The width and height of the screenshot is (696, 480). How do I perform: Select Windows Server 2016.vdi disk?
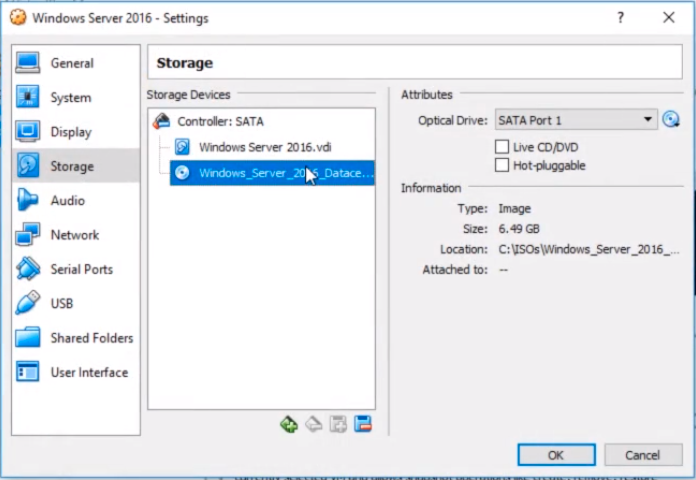click(x=272, y=147)
